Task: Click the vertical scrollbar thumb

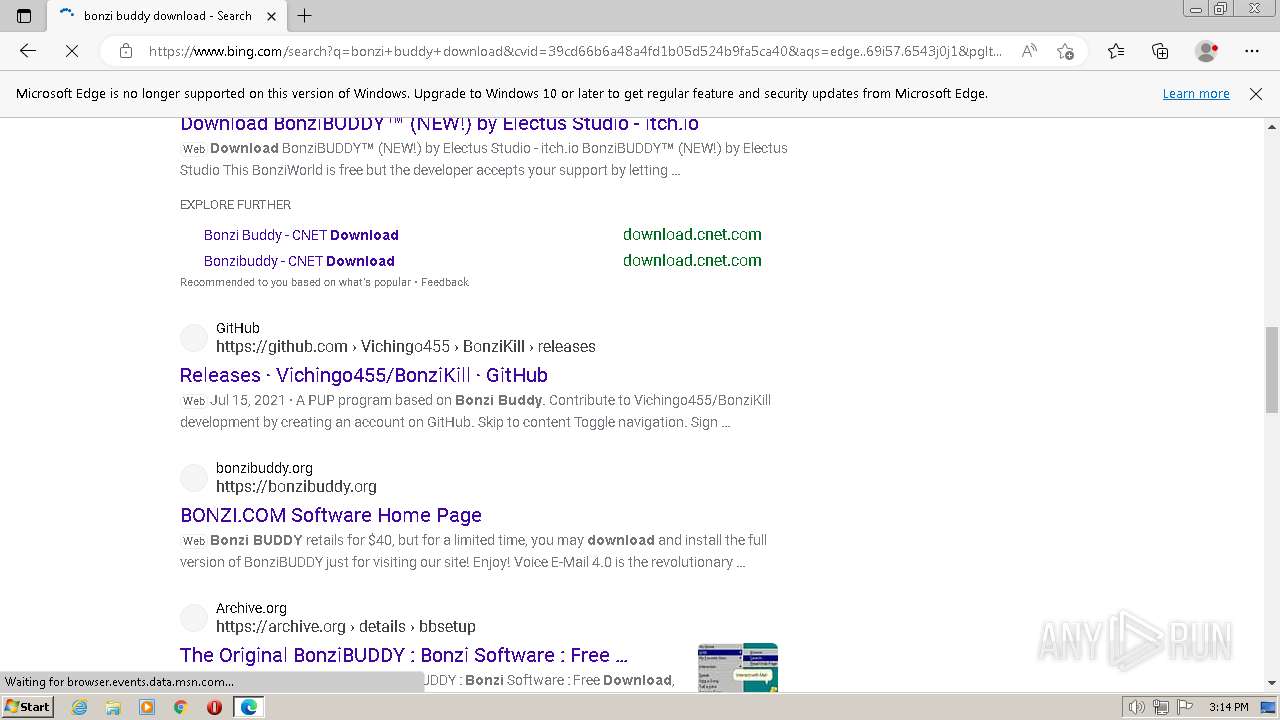Action: point(1272,369)
